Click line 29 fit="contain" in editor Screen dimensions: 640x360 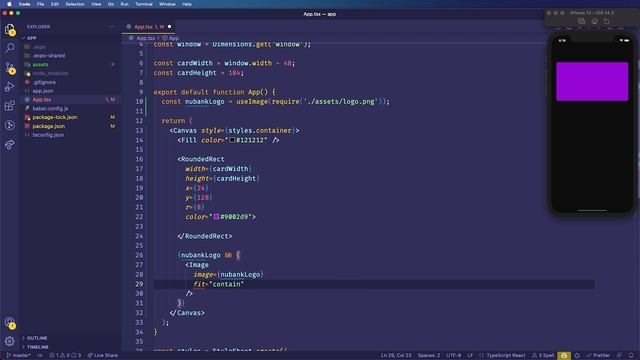[x=218, y=284]
